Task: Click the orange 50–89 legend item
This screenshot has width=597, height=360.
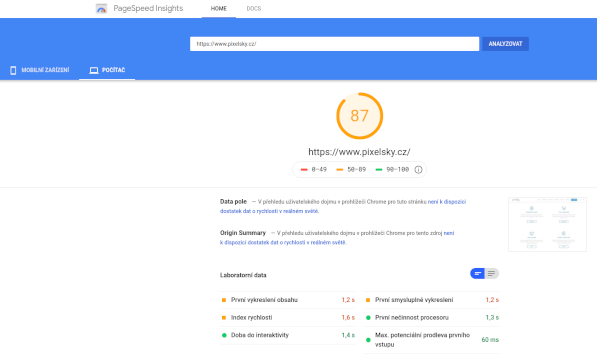Action: pos(351,170)
